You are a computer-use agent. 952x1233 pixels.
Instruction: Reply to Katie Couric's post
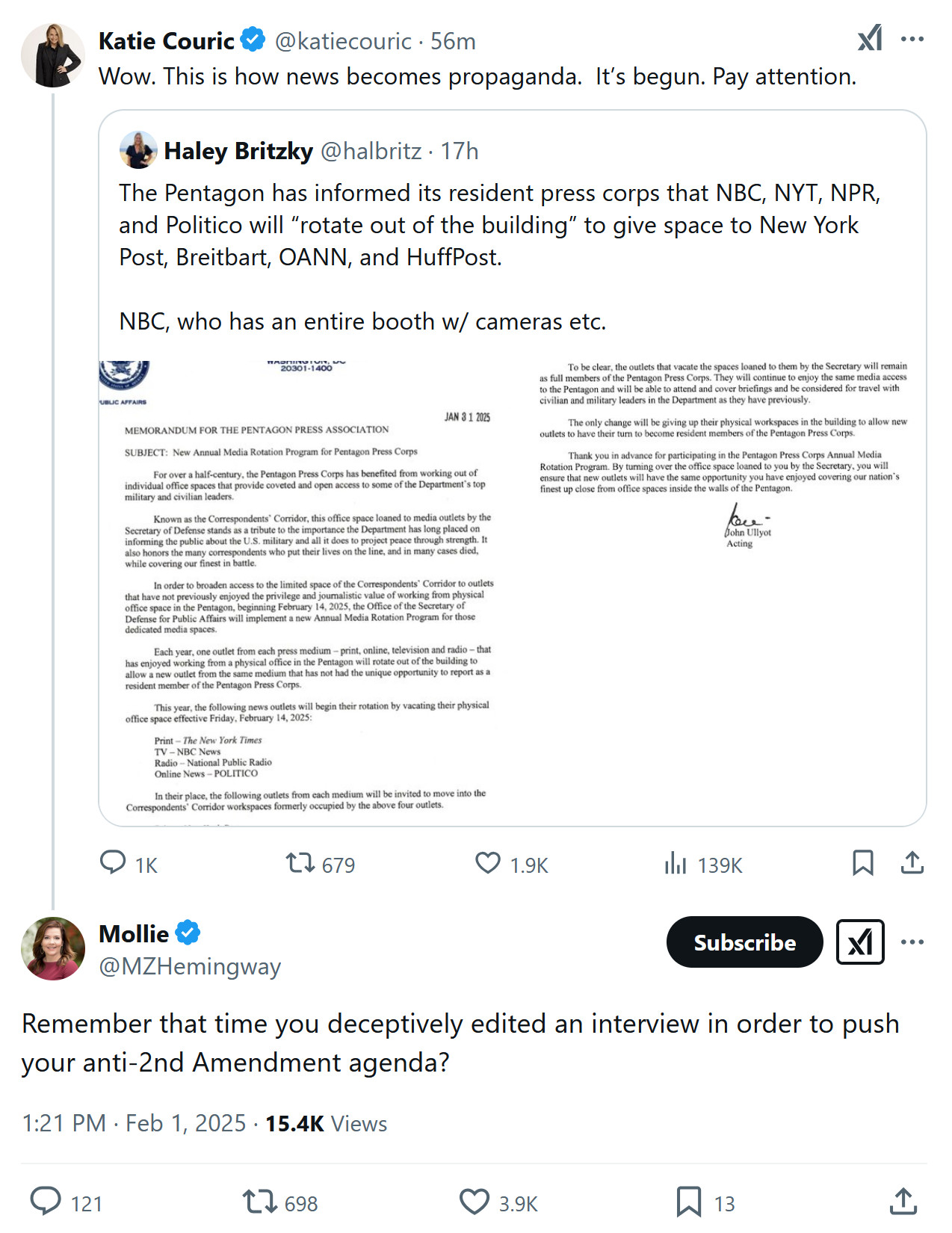[113, 863]
